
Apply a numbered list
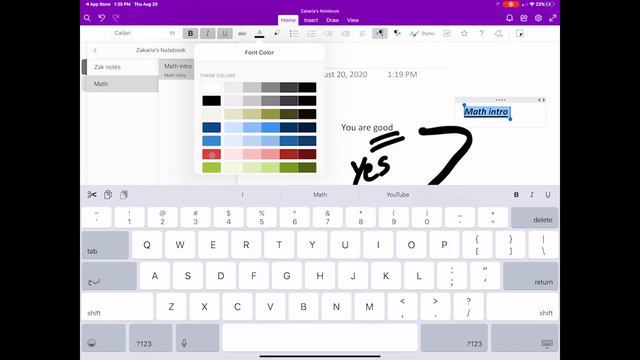pyautogui.click(x=311, y=34)
